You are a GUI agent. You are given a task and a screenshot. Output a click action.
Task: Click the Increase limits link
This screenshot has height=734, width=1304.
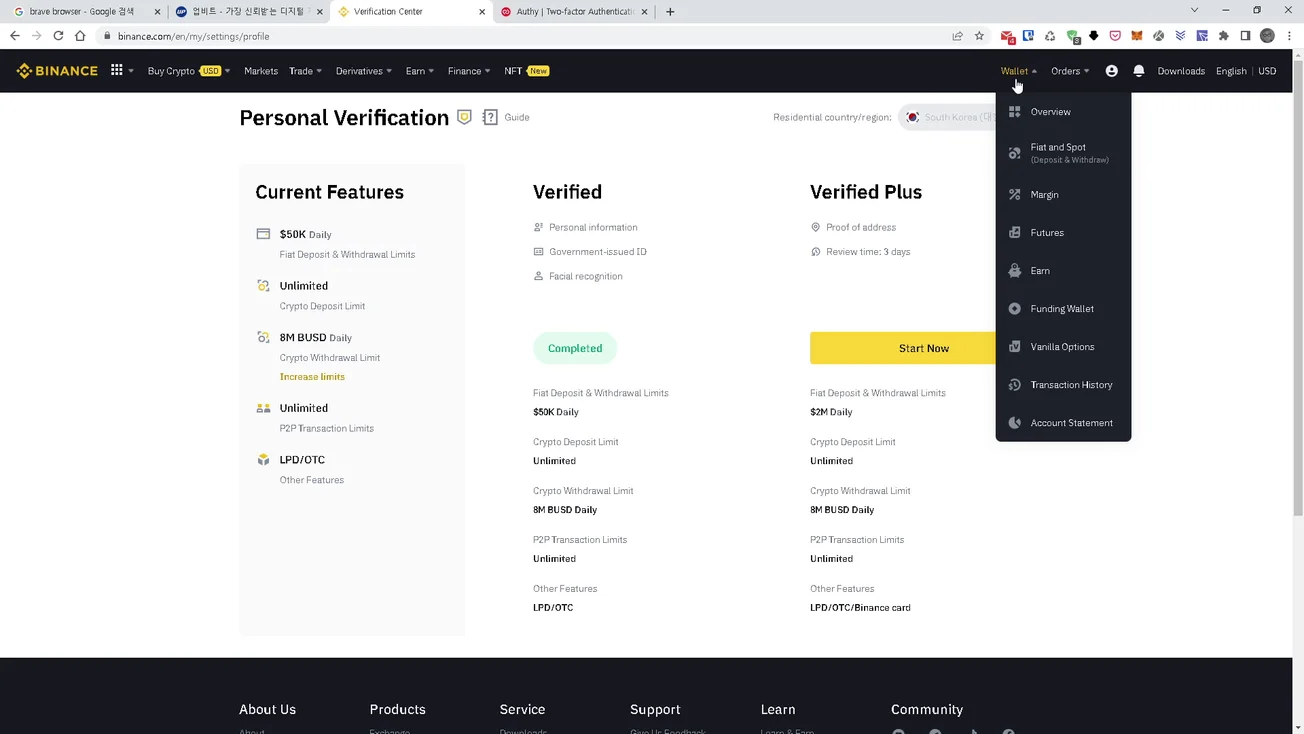pyautogui.click(x=312, y=377)
